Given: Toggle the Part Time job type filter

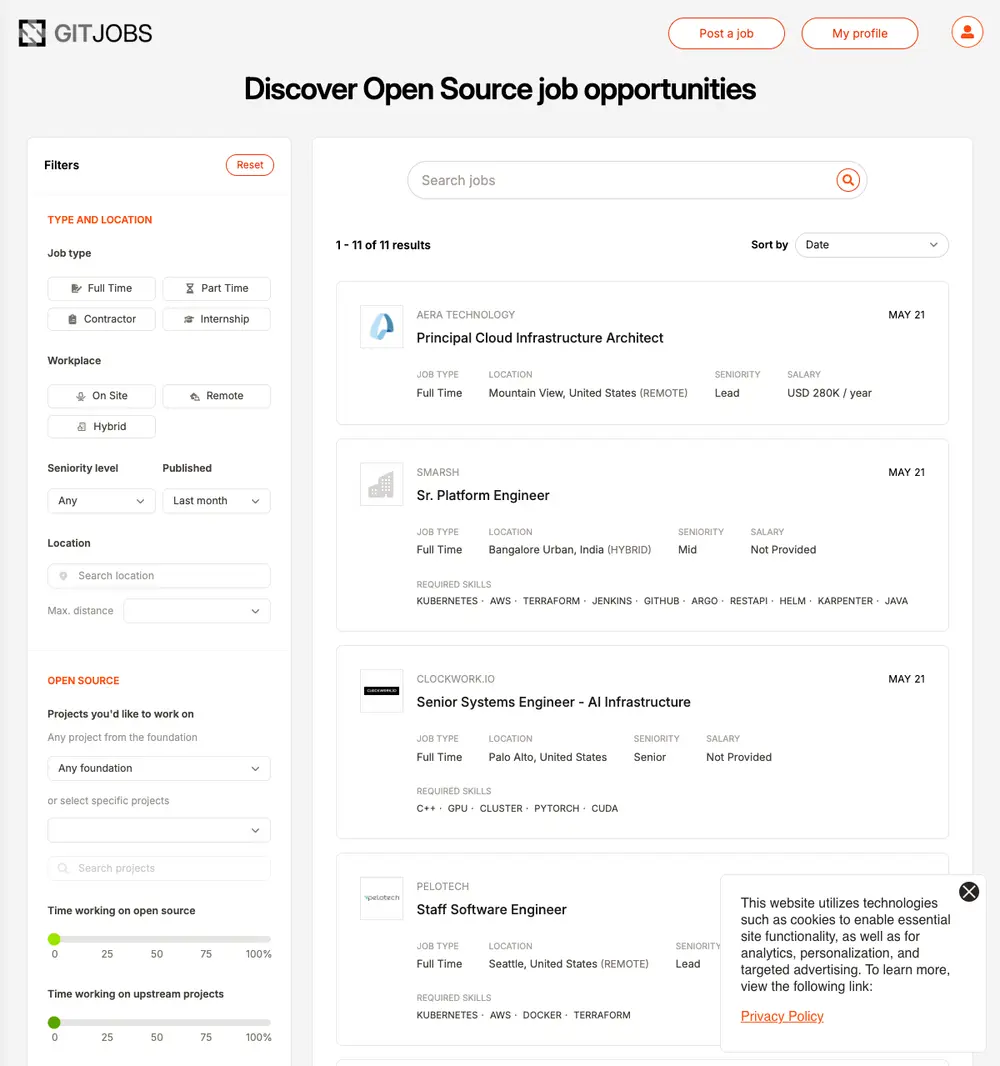Looking at the screenshot, I should click(x=217, y=288).
